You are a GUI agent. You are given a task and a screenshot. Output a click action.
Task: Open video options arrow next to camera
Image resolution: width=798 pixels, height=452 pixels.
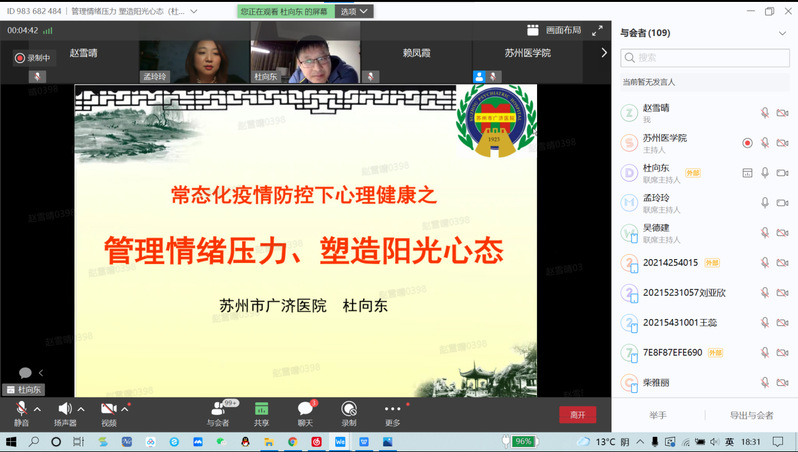tap(125, 409)
